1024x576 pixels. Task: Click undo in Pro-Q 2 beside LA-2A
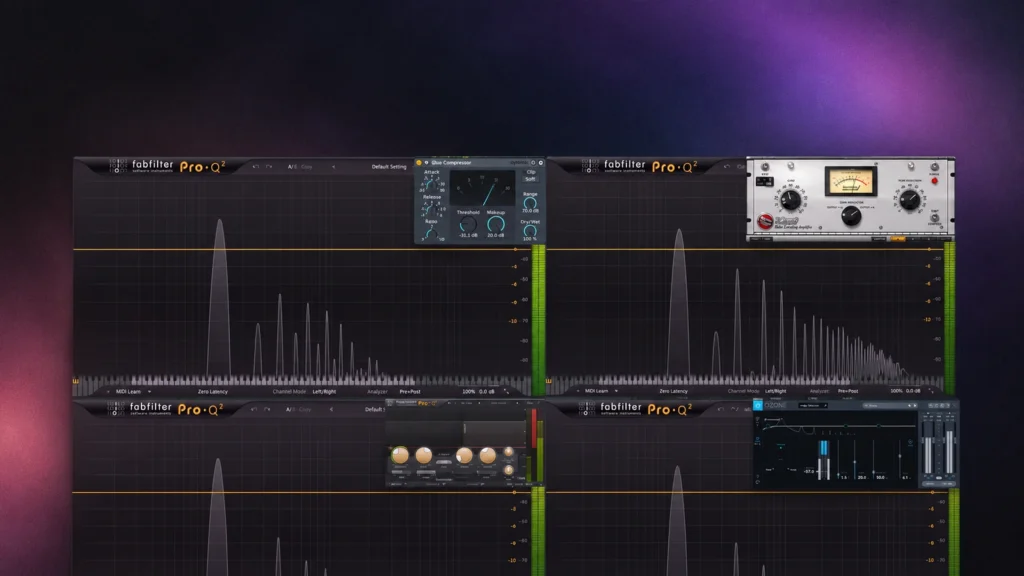click(x=727, y=167)
